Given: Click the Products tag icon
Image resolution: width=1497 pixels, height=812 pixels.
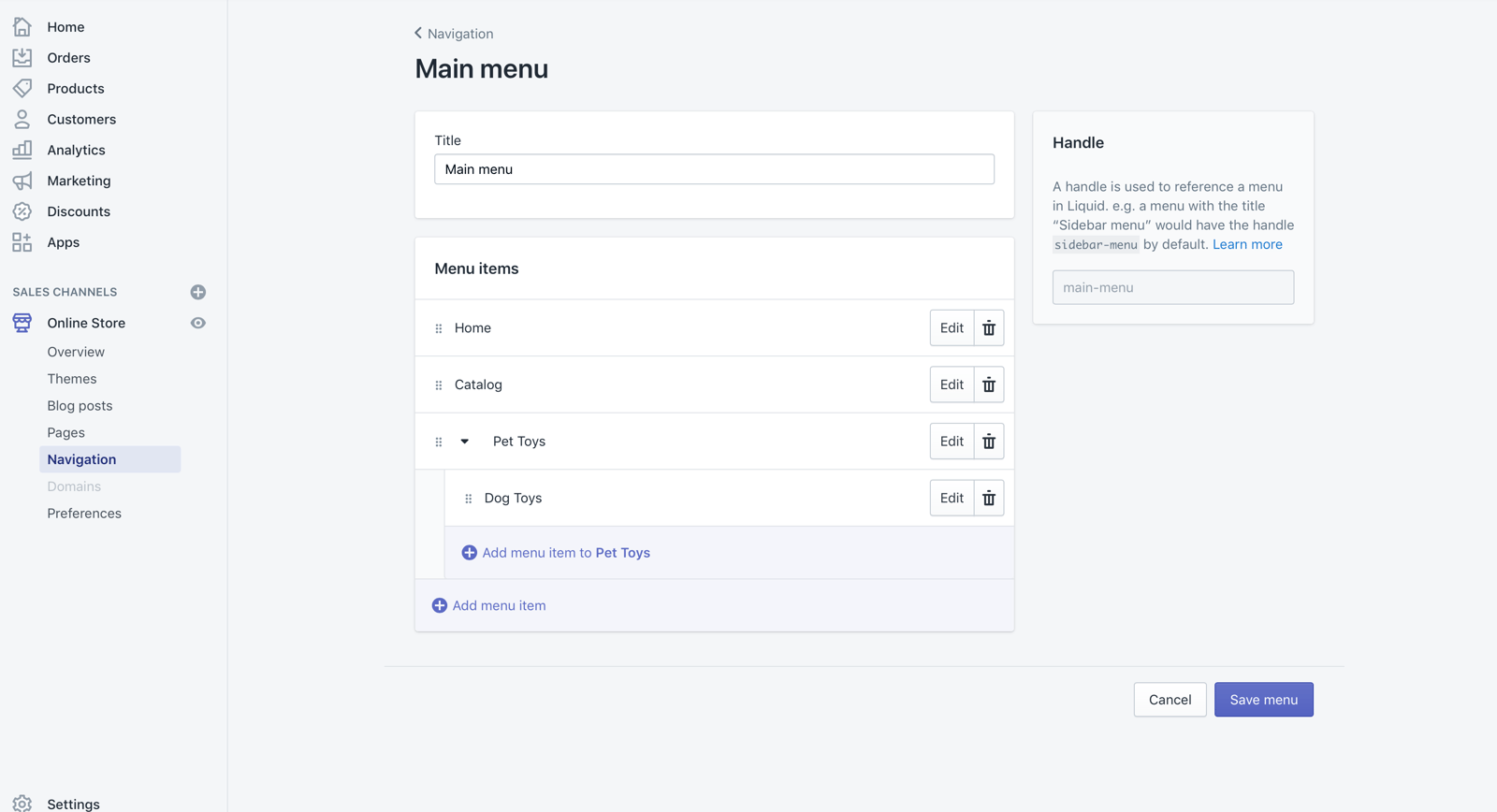Looking at the screenshot, I should pos(22,89).
